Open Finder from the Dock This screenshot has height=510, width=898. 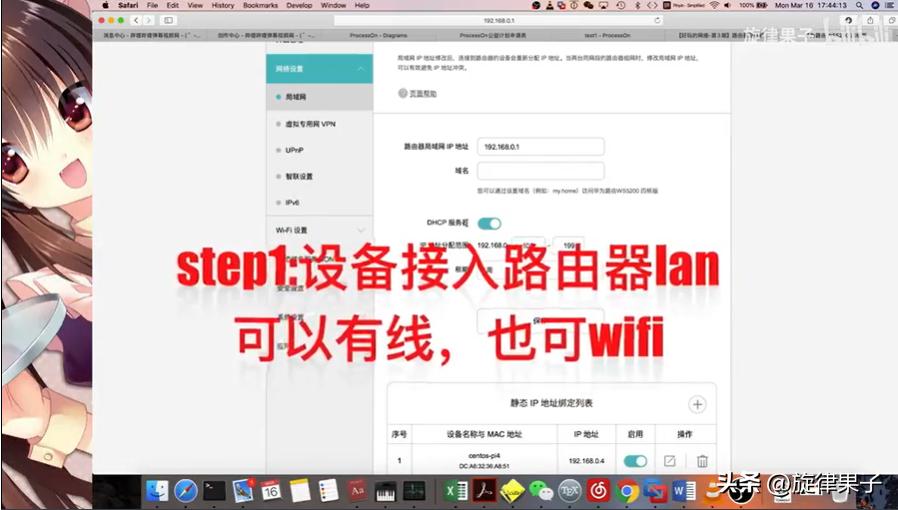pyautogui.click(x=157, y=491)
